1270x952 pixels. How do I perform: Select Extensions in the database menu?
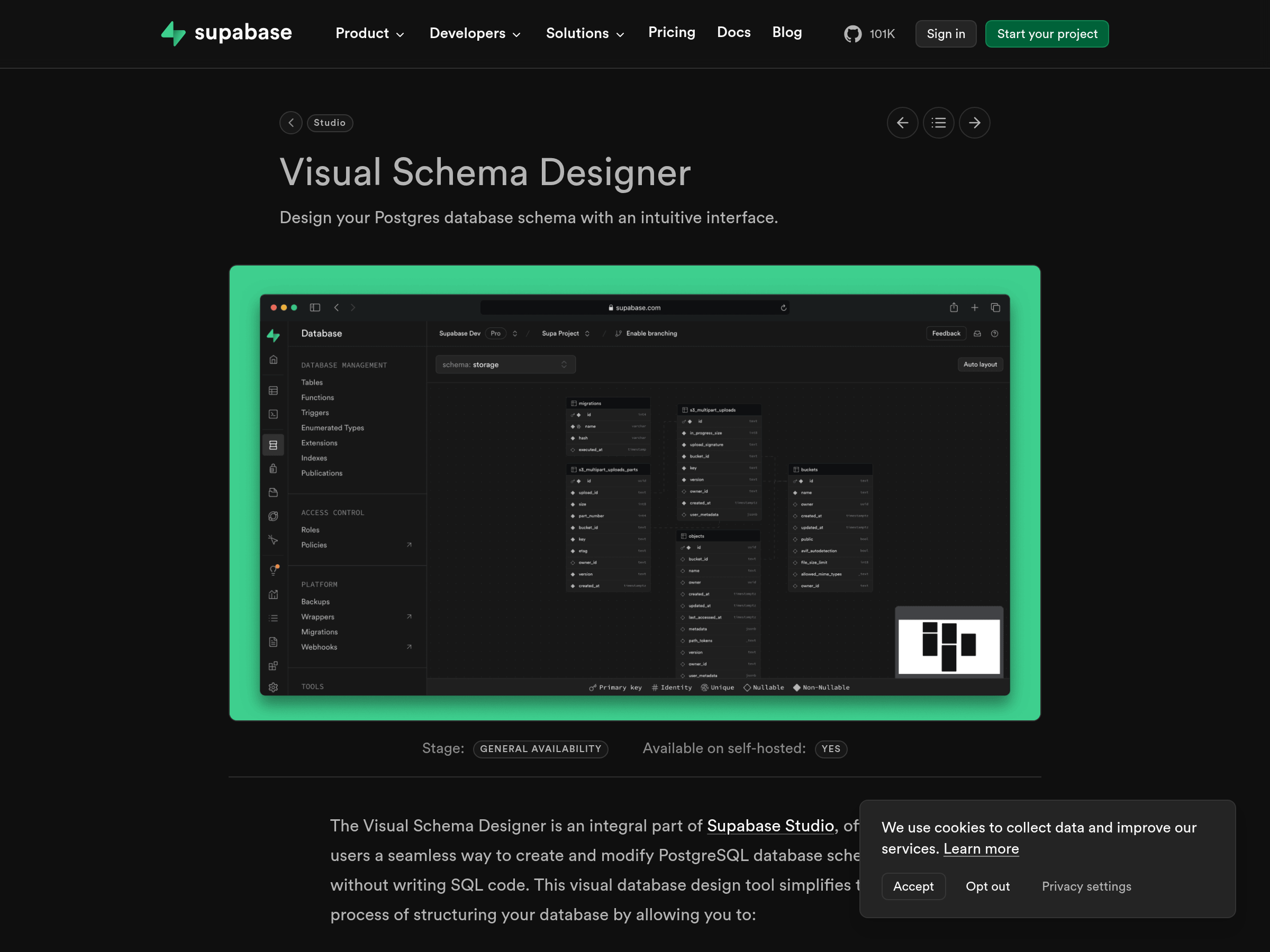coord(319,443)
